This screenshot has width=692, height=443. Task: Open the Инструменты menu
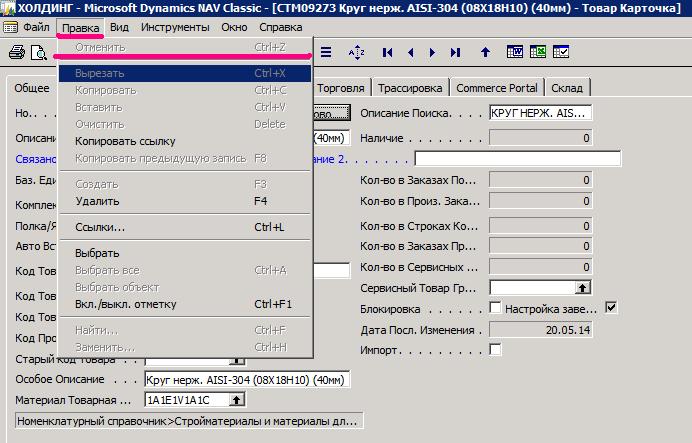click(x=175, y=27)
